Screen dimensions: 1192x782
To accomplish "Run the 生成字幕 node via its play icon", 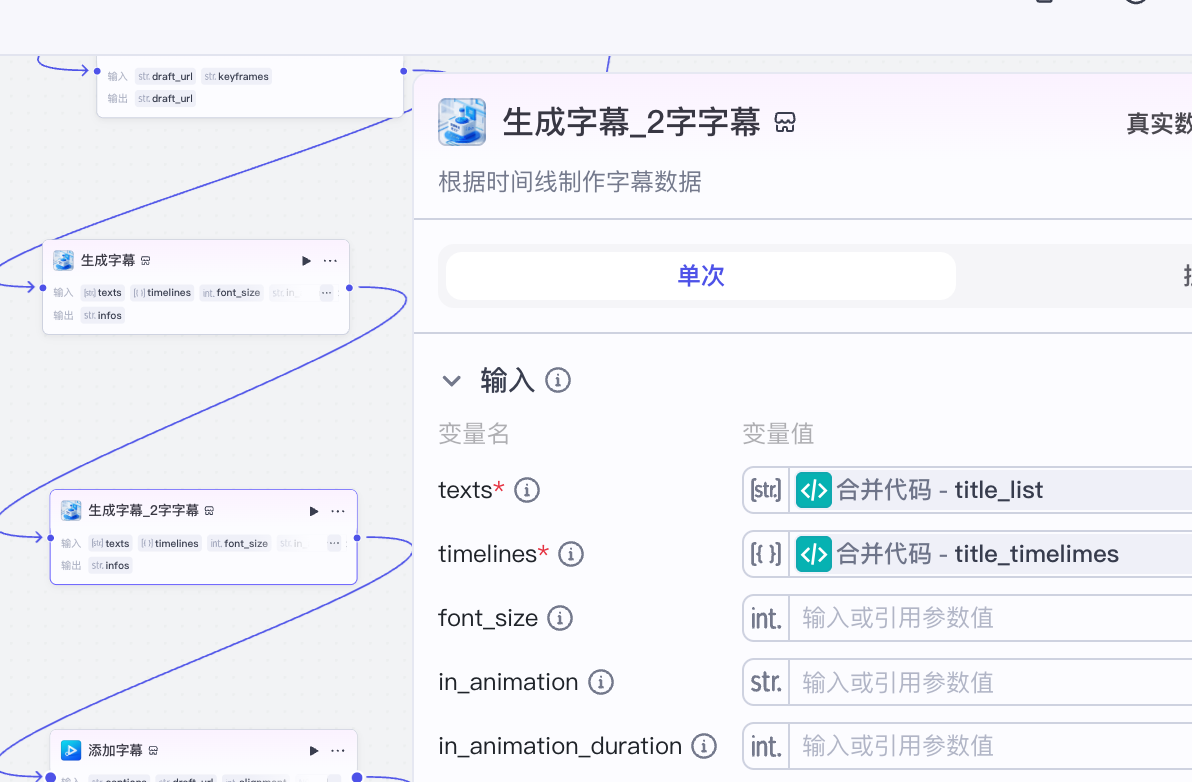I will point(306,261).
